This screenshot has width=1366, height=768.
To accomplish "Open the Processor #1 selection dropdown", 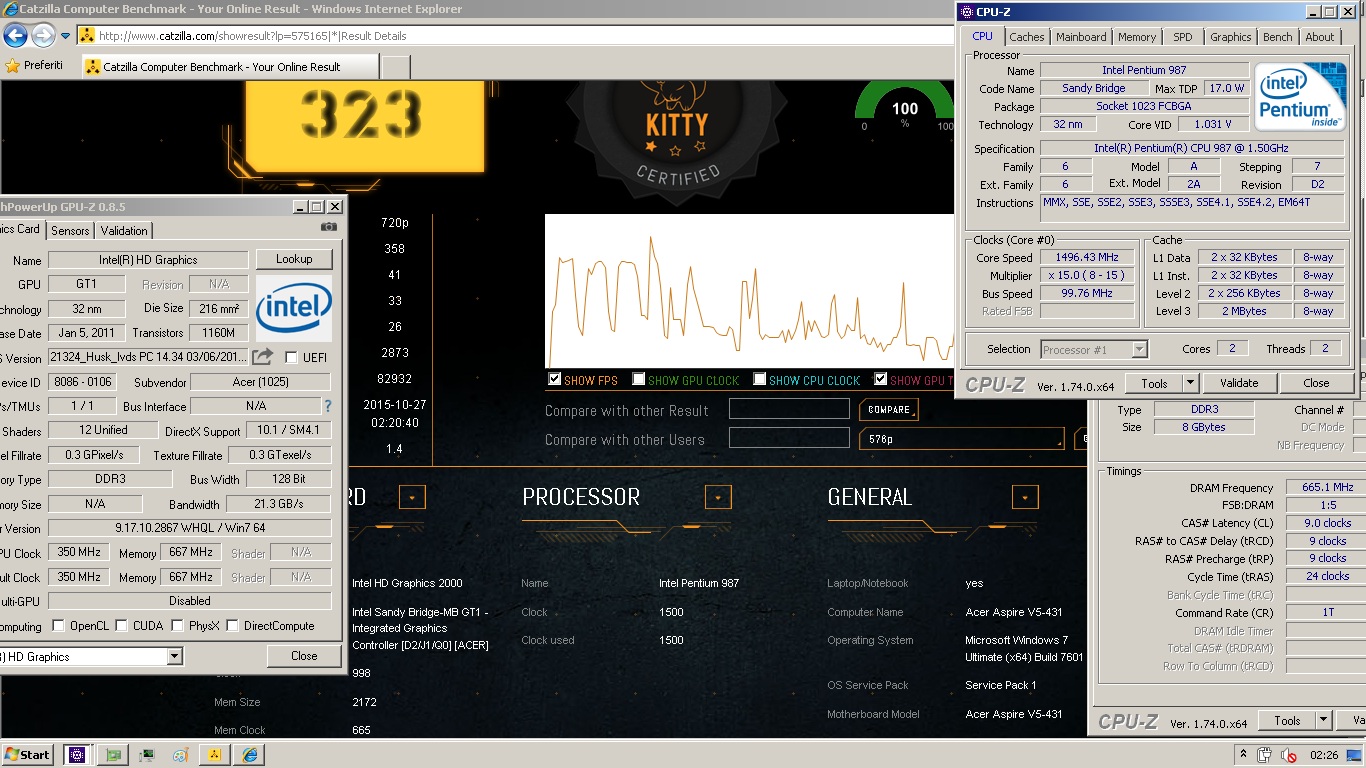I will coord(1139,349).
